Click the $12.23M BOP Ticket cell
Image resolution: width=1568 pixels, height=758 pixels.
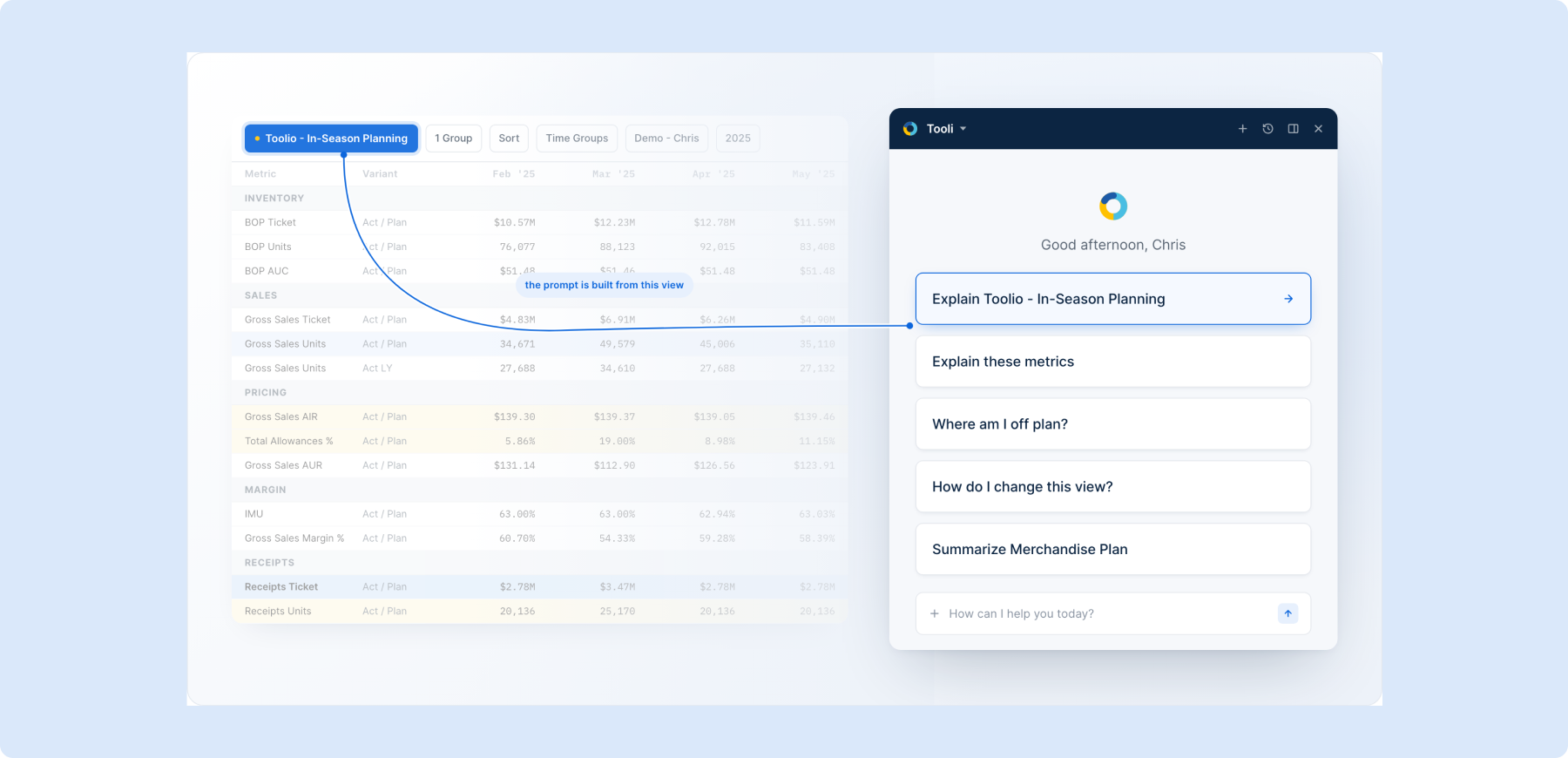click(x=615, y=223)
